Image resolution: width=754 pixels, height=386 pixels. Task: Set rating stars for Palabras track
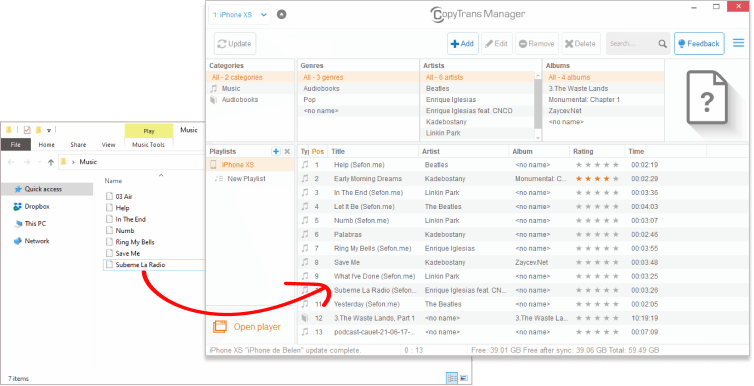597,235
